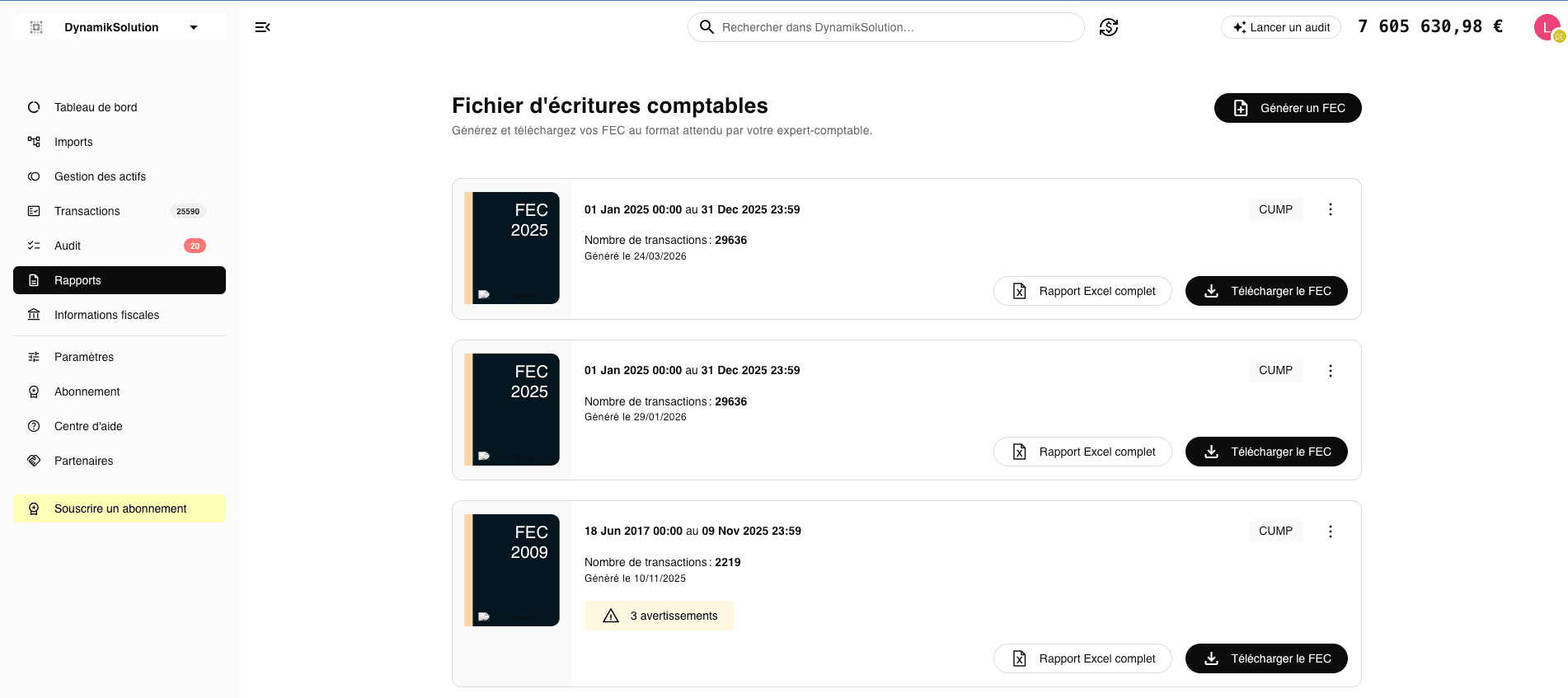The height and width of the screenshot is (698, 1568).
Task: Click the Paramètres sliders icon
Action: [34, 357]
